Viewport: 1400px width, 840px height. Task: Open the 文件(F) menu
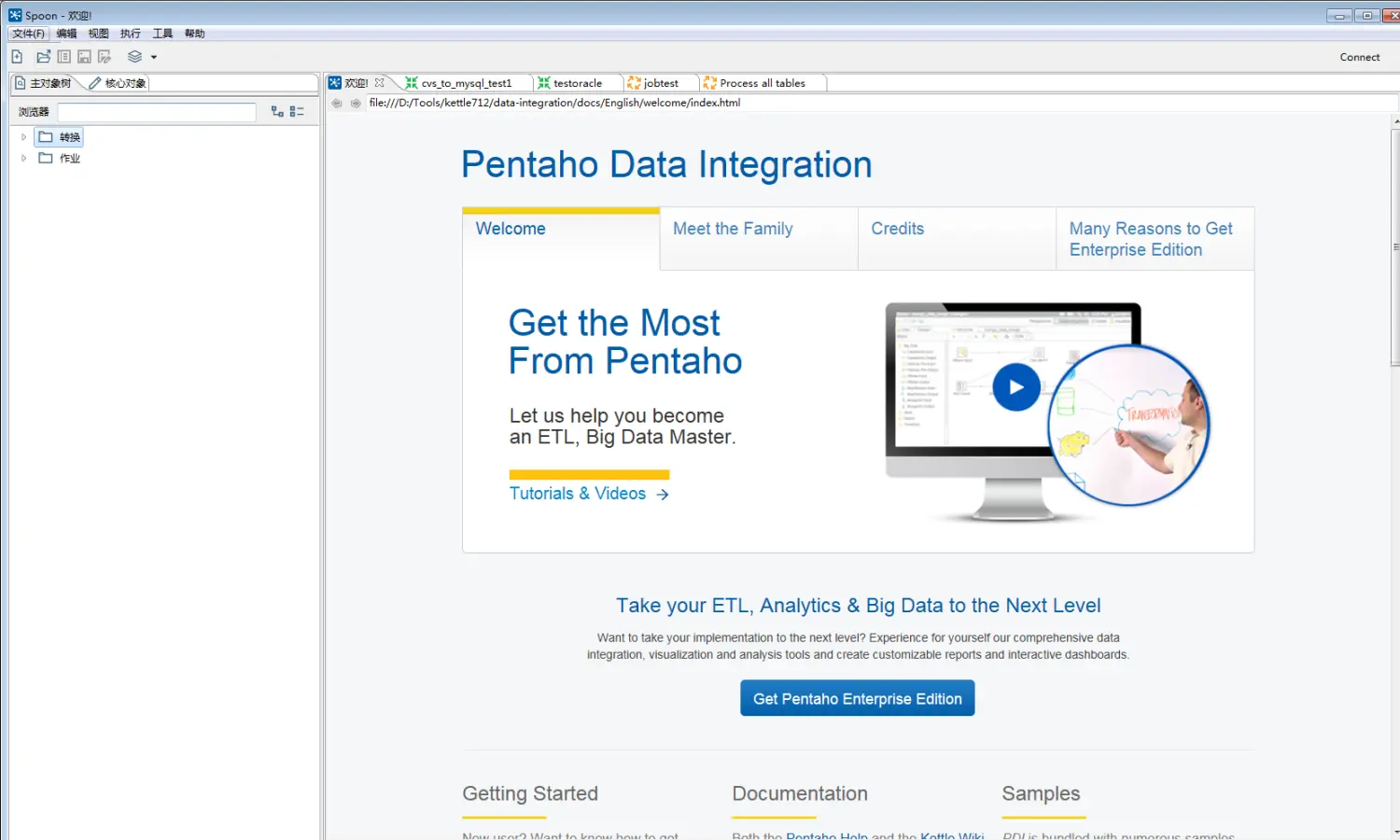[x=28, y=34]
